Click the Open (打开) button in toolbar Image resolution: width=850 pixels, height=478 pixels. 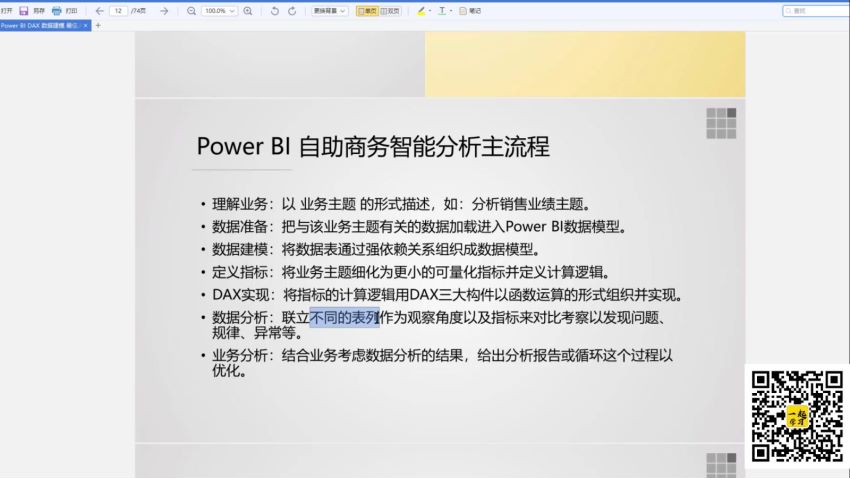pos(7,11)
